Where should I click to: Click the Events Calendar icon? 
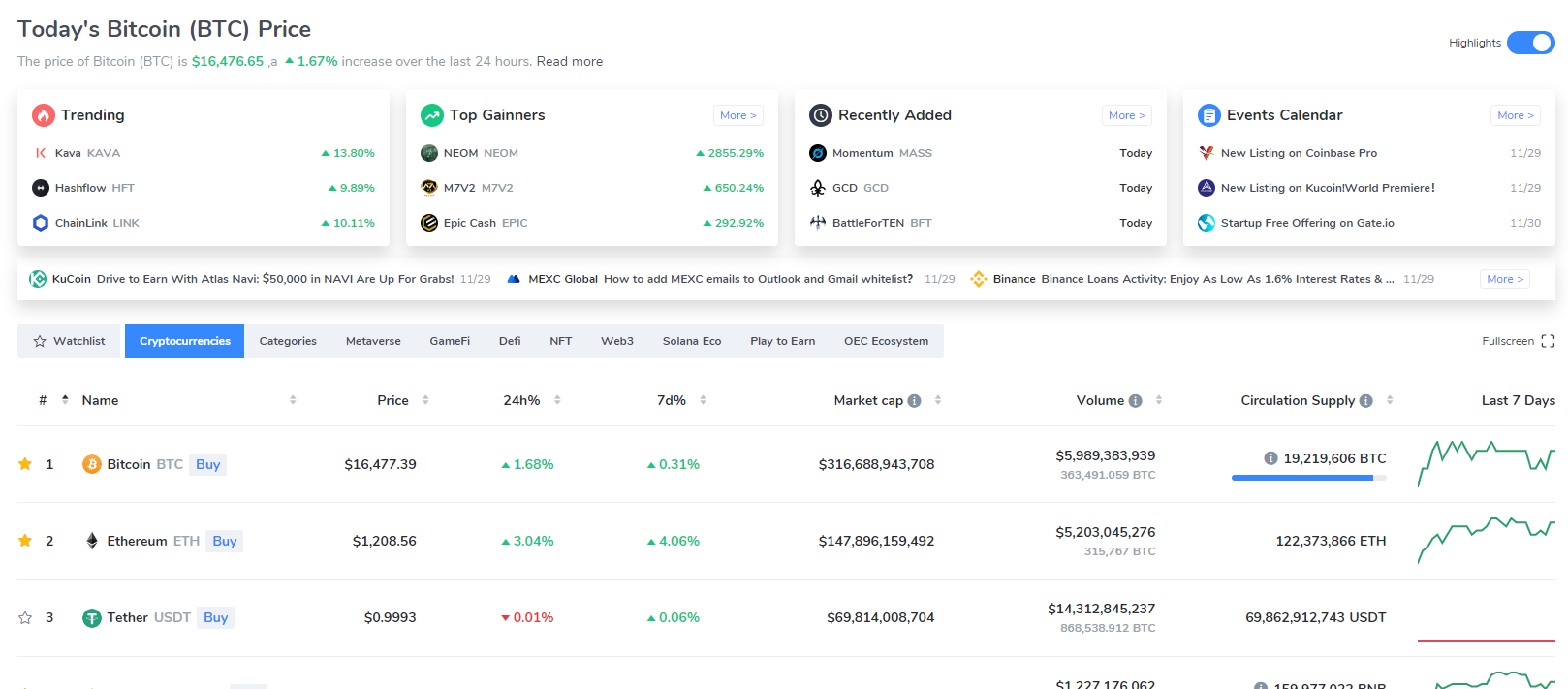1208,115
